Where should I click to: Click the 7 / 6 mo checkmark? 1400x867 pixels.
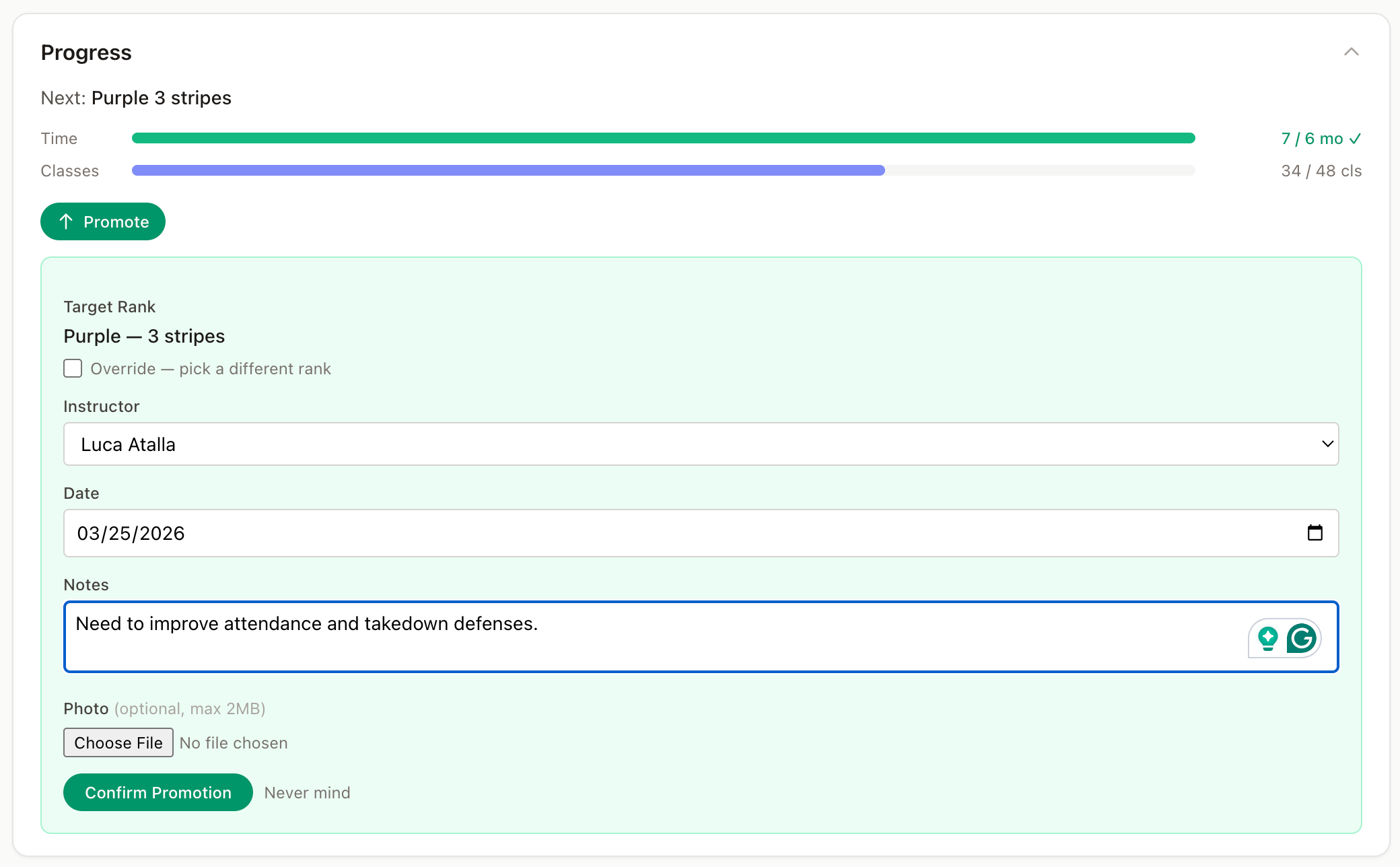coord(1356,139)
